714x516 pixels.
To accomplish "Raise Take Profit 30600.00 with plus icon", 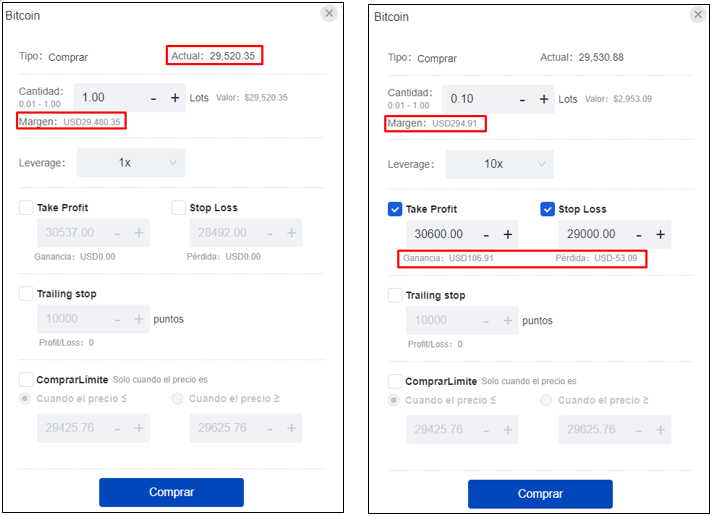I will (x=507, y=234).
